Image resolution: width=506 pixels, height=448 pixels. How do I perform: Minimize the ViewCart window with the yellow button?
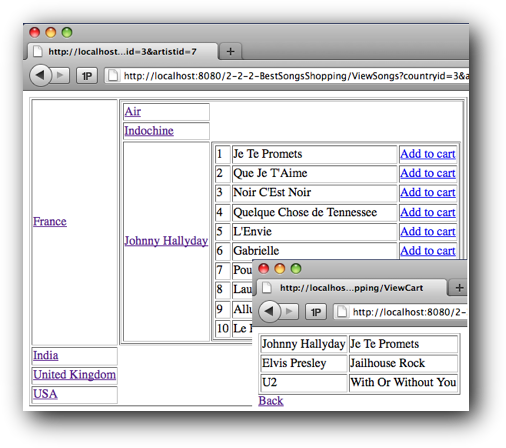280,269
